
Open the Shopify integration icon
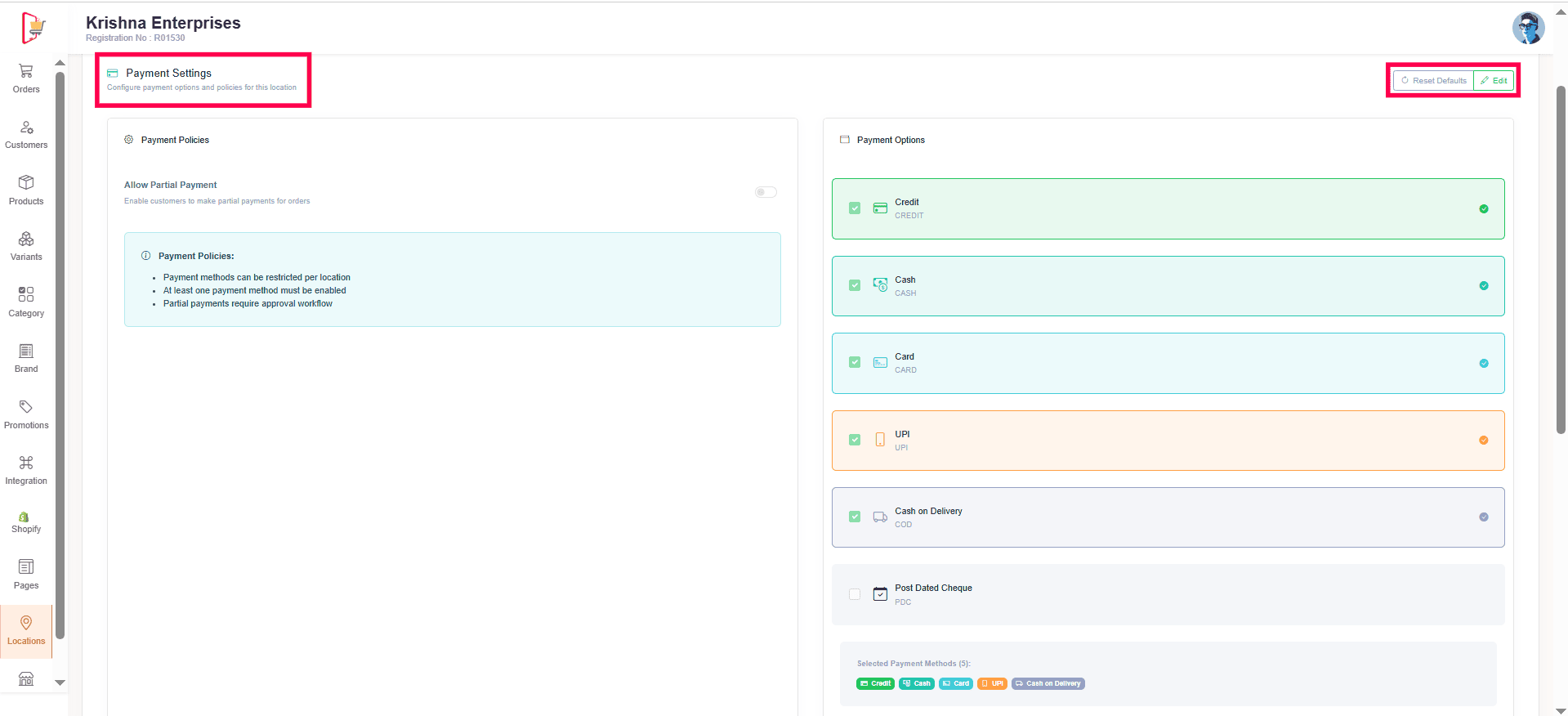[25, 517]
